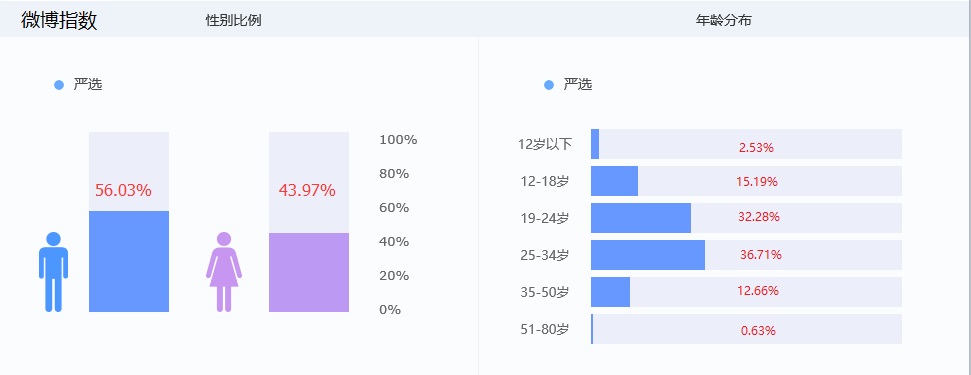Toggle the 严选 legend dot in age chart

(549, 85)
